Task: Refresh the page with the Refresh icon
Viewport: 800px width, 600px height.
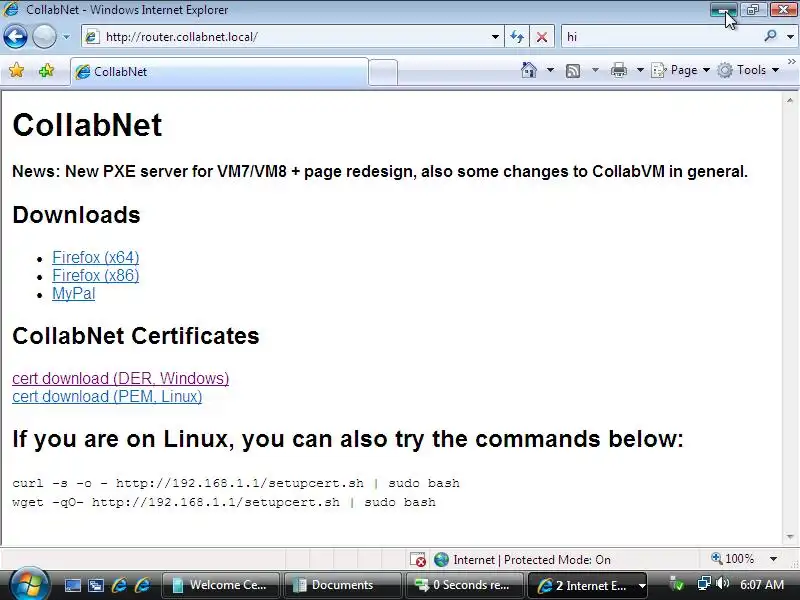Action: (x=517, y=37)
